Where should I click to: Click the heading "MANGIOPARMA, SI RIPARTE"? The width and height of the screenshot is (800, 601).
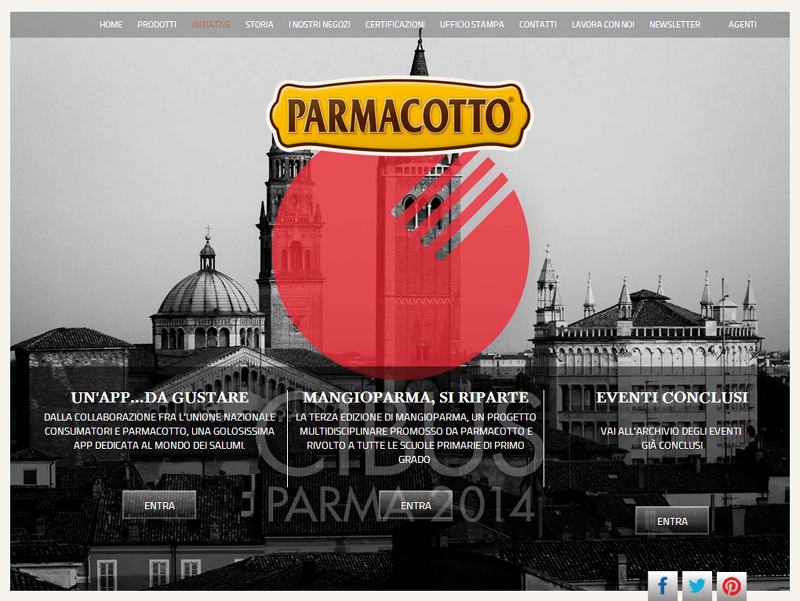[416, 397]
